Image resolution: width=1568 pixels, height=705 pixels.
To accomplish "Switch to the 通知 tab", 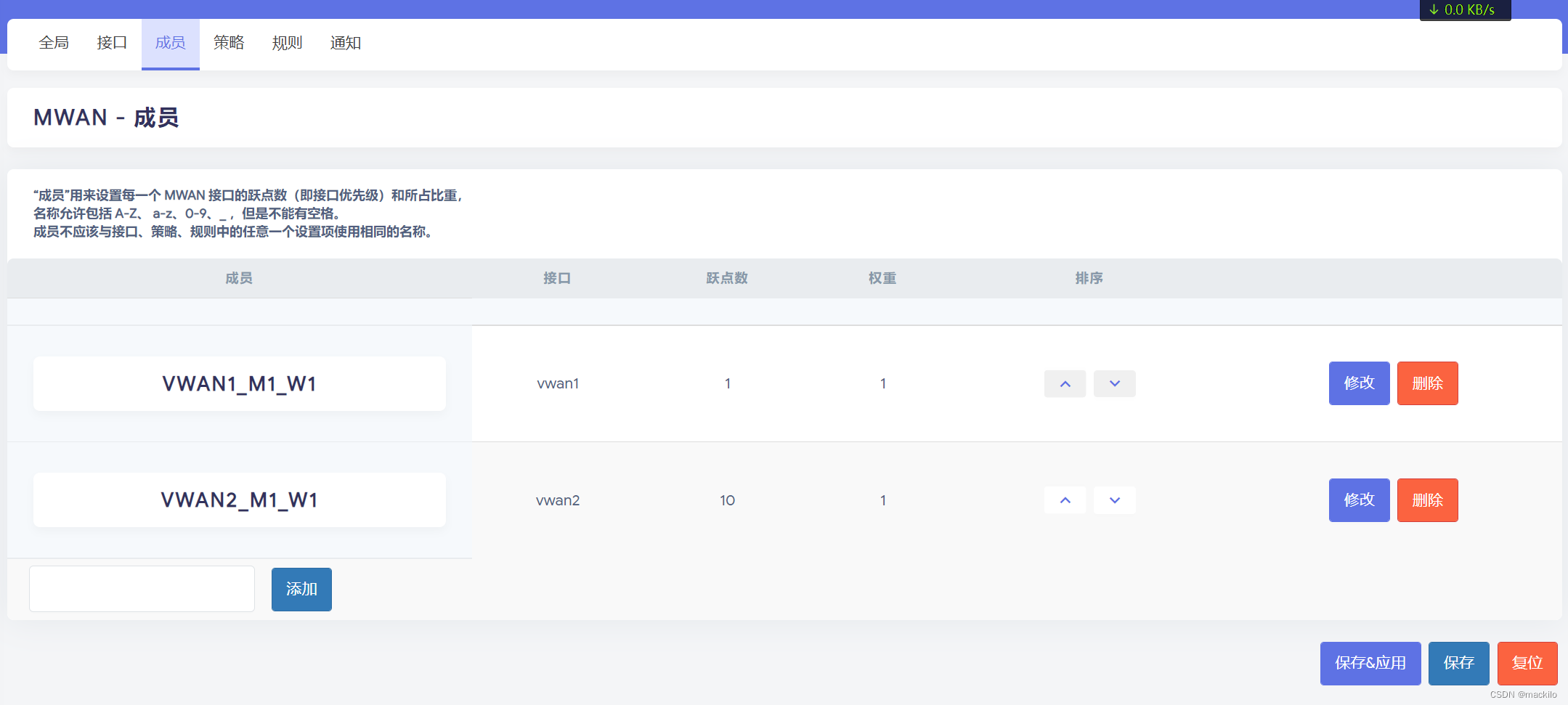I will (346, 43).
